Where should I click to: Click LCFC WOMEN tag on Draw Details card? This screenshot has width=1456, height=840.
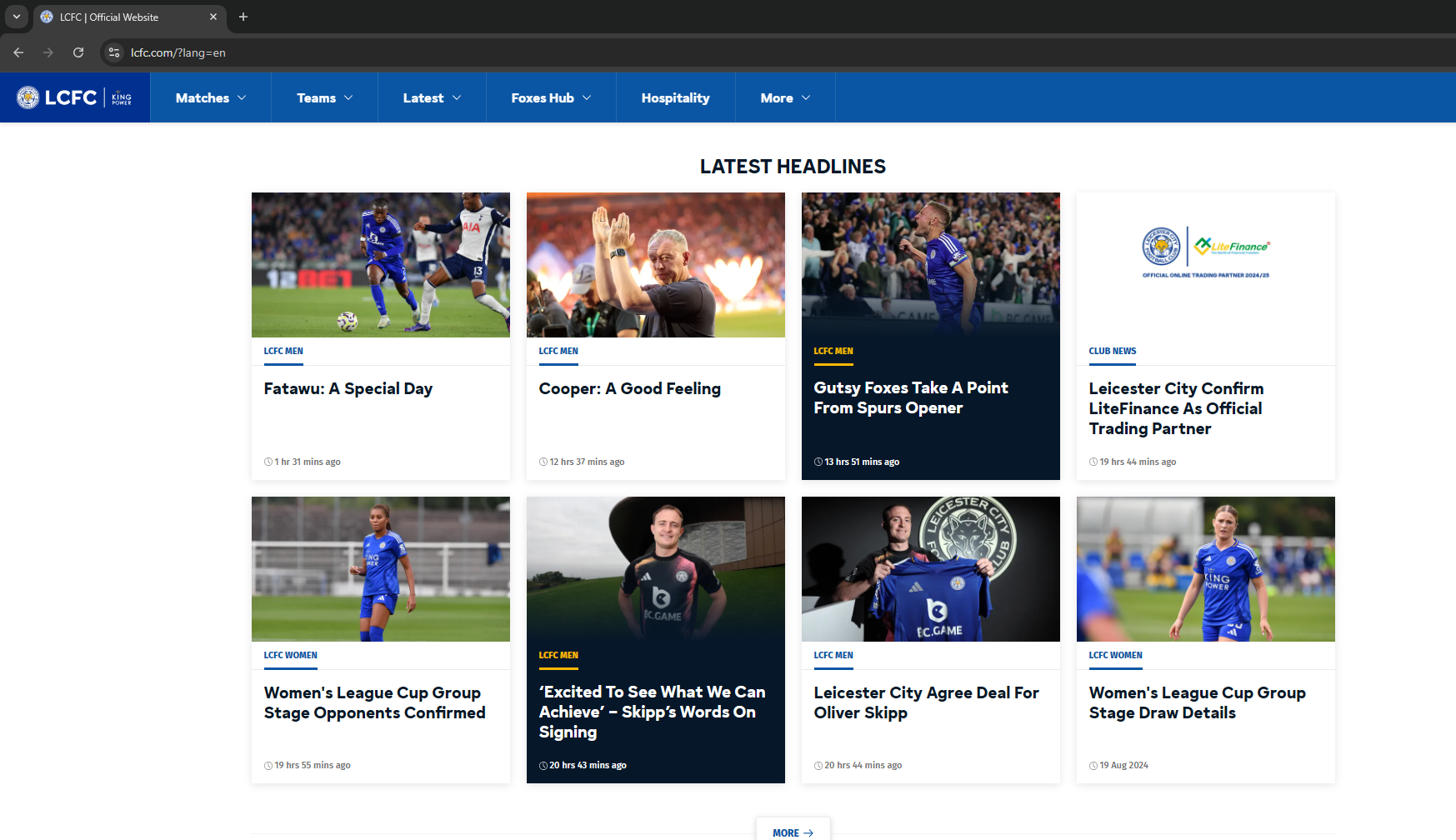[x=1116, y=655]
